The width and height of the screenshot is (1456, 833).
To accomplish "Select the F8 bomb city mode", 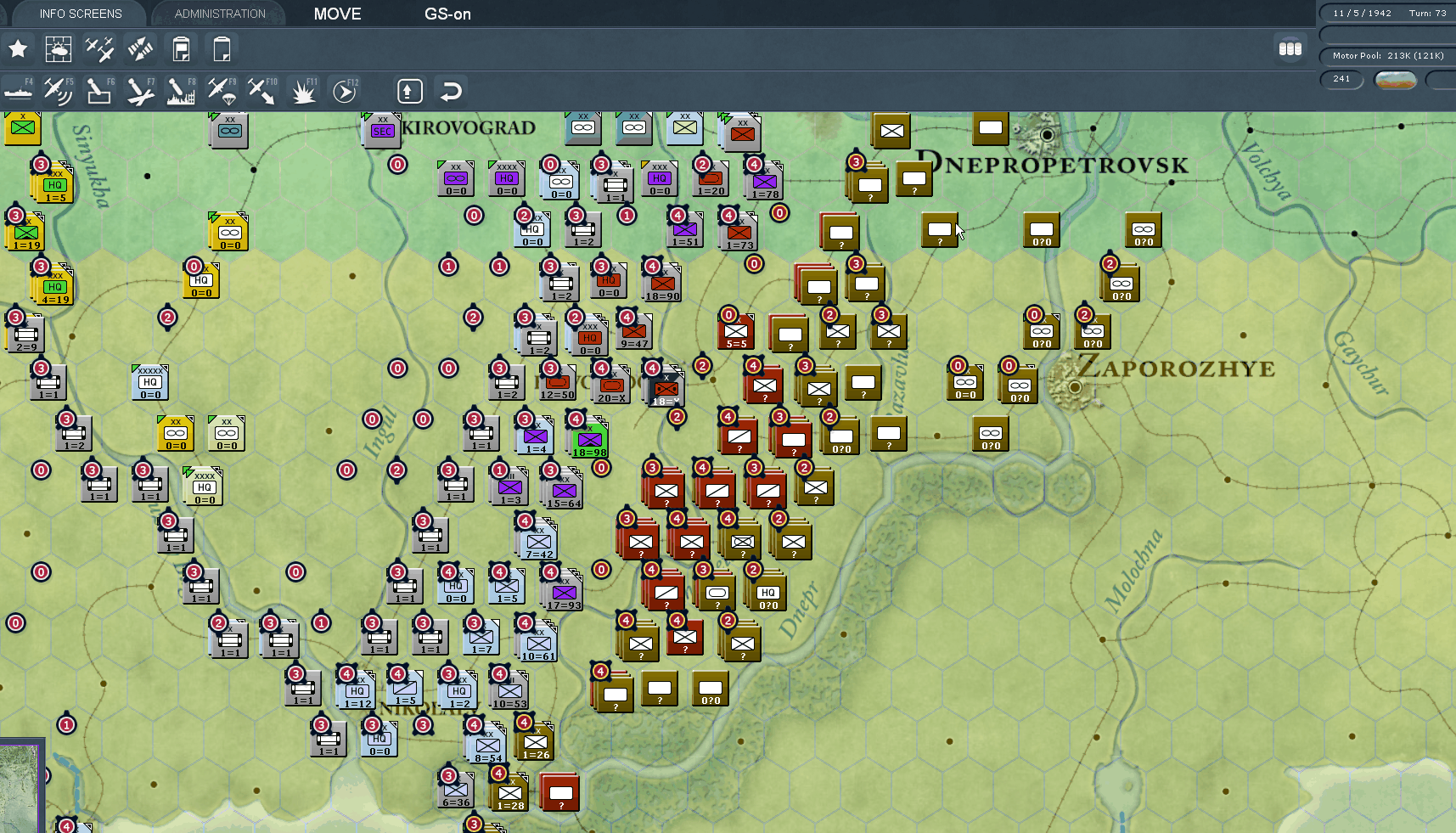I will pyautogui.click(x=181, y=90).
